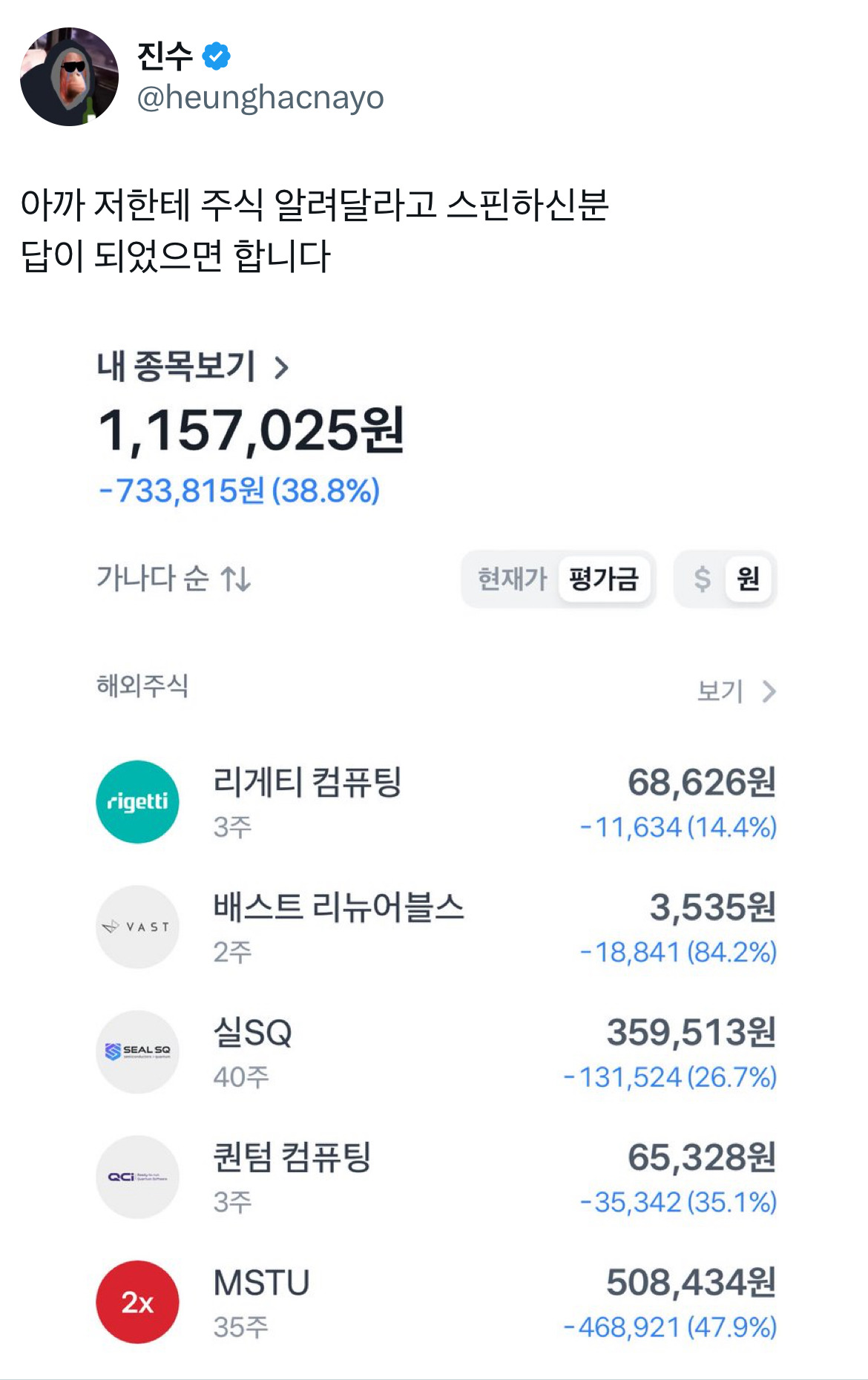The height and width of the screenshot is (1380, 868).
Task: Open the Rigetti Computing stock logo
Action: point(137,801)
